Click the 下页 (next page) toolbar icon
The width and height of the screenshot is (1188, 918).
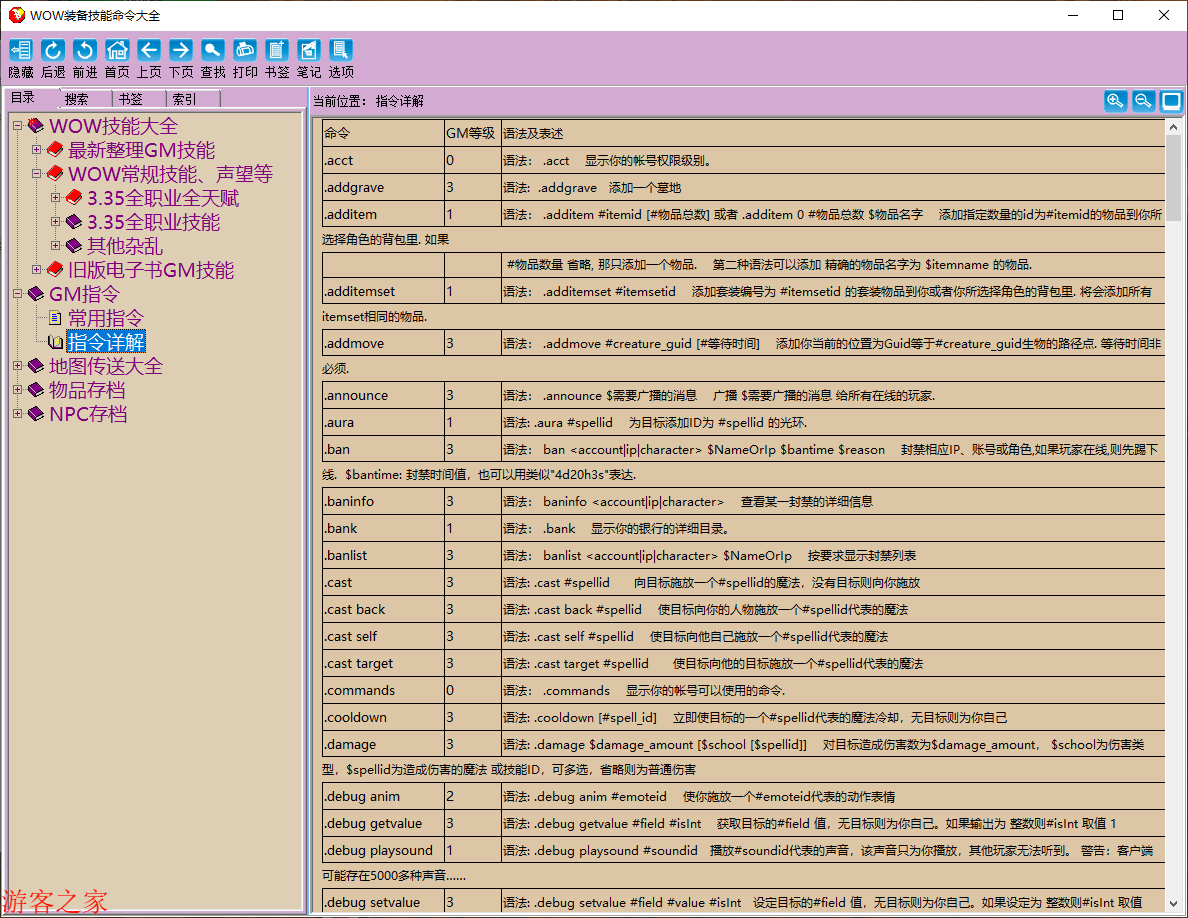(181, 50)
